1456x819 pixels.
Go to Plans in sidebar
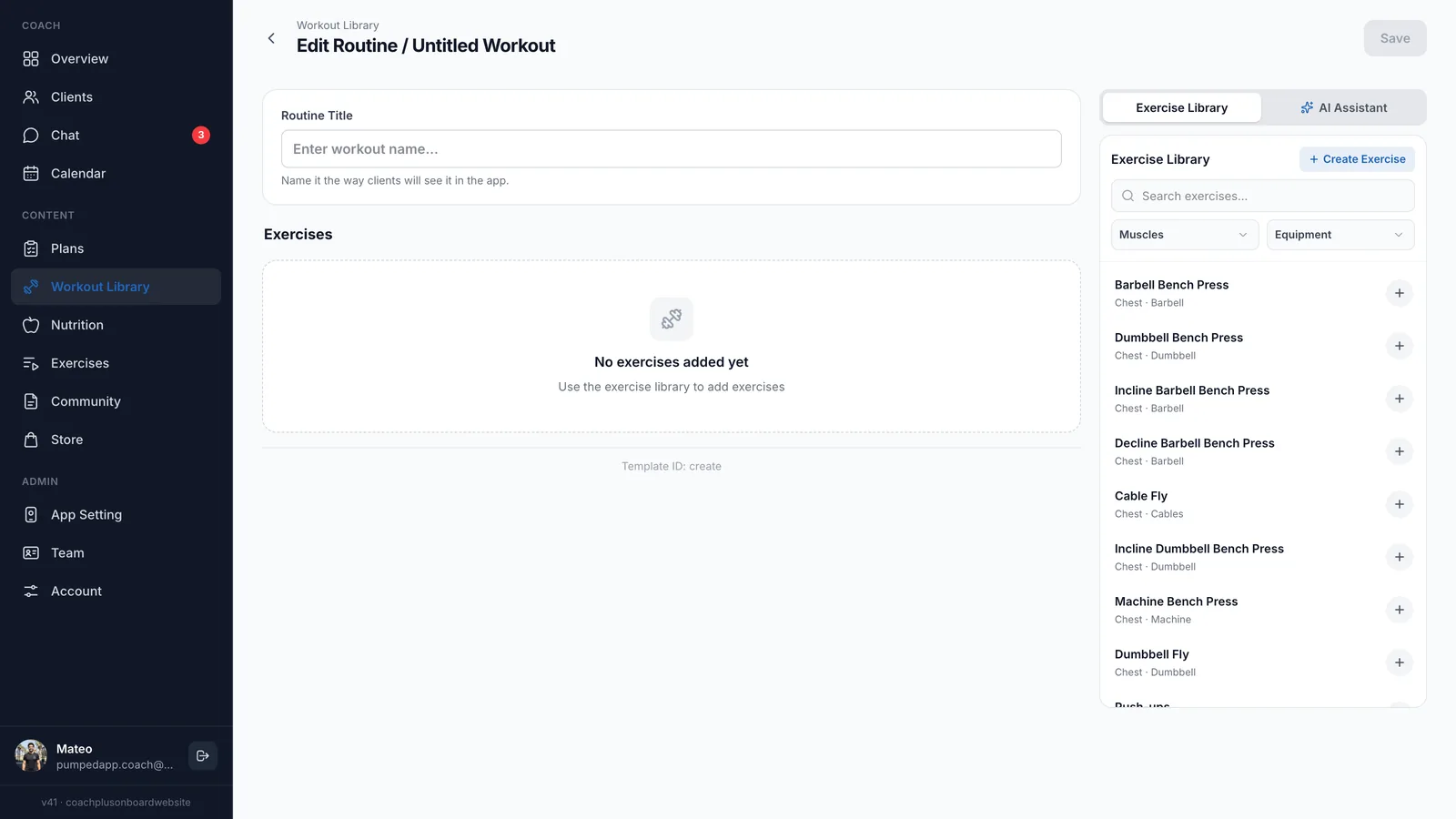116,248
